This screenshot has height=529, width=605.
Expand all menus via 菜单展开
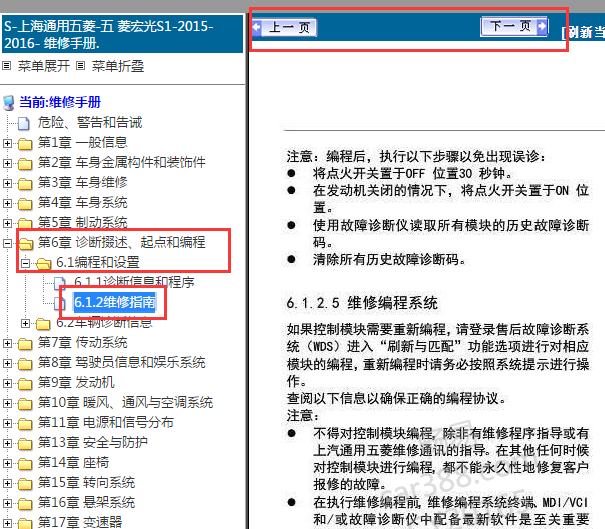point(44,66)
